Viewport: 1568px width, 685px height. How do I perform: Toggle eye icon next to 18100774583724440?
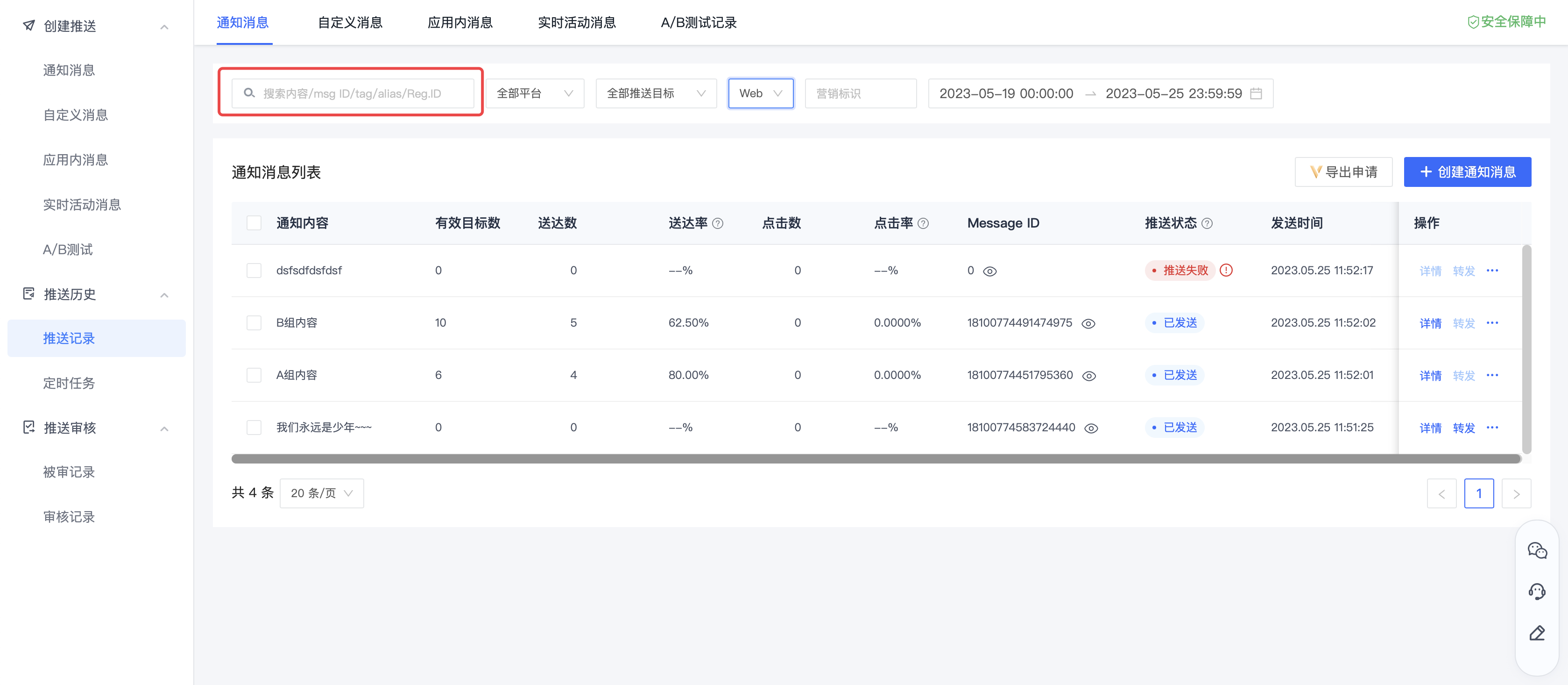1091,428
